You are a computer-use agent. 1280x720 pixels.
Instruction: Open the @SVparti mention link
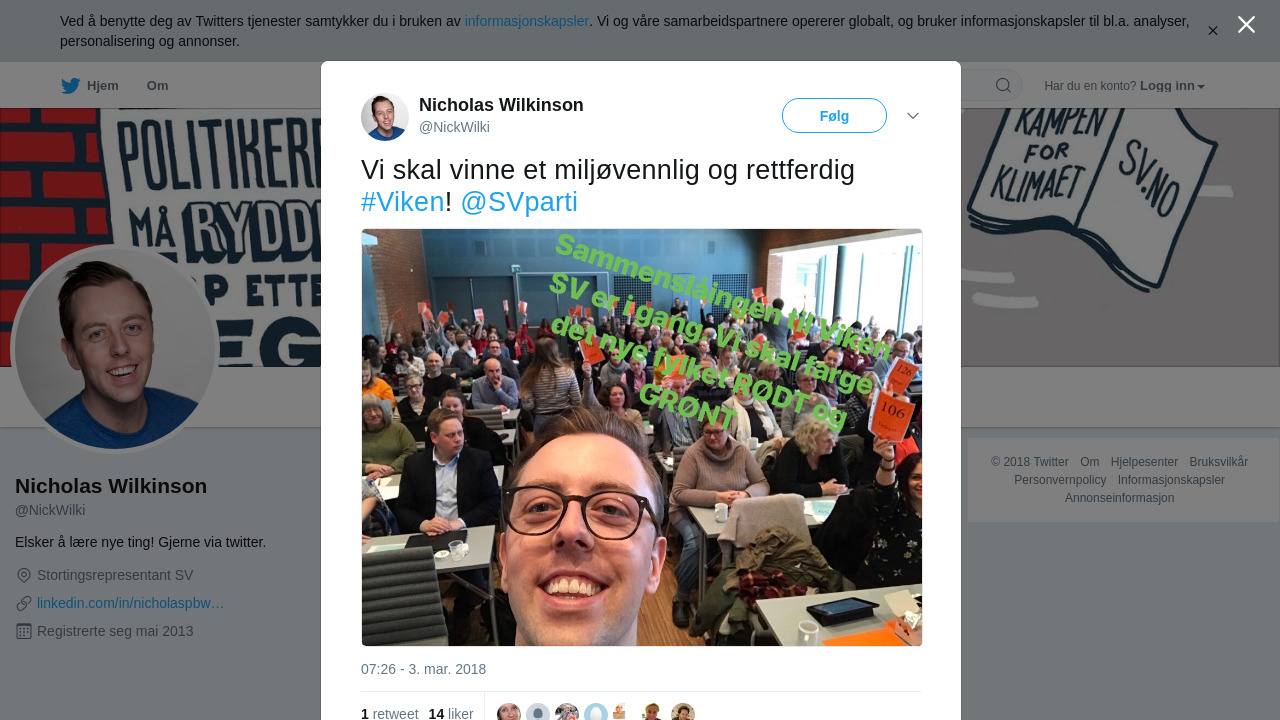519,202
